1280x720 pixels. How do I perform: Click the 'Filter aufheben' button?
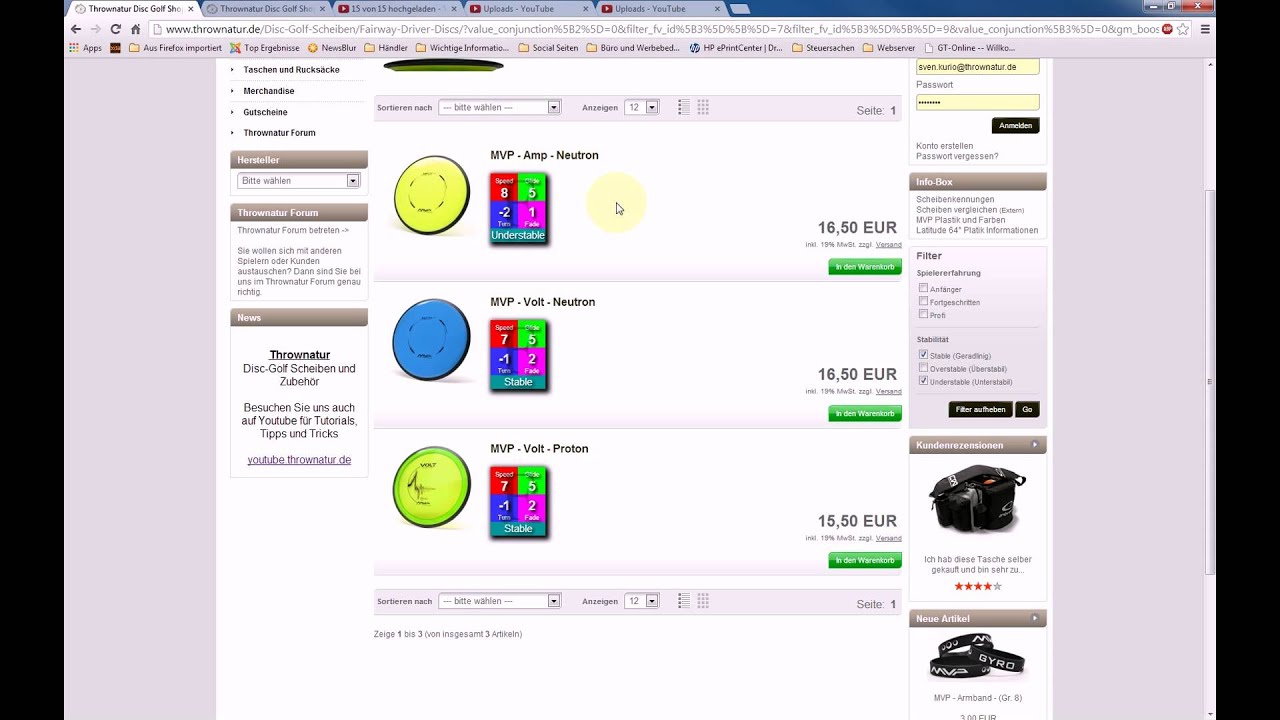tap(980, 410)
